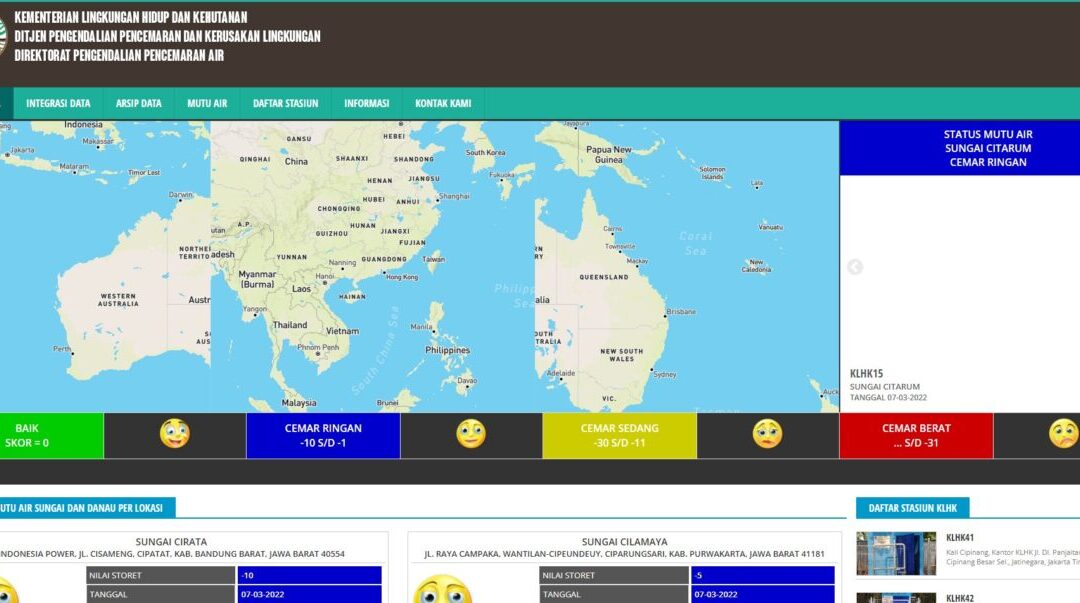Viewport: 1080px width, 603px height.
Task: Click the Baik Skor = 0 green legend box
Action: [x=52, y=436]
